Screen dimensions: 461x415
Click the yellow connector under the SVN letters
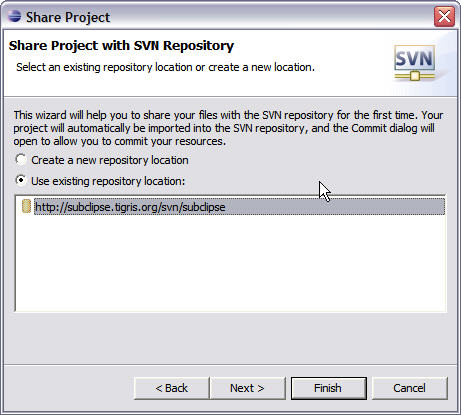click(414, 76)
